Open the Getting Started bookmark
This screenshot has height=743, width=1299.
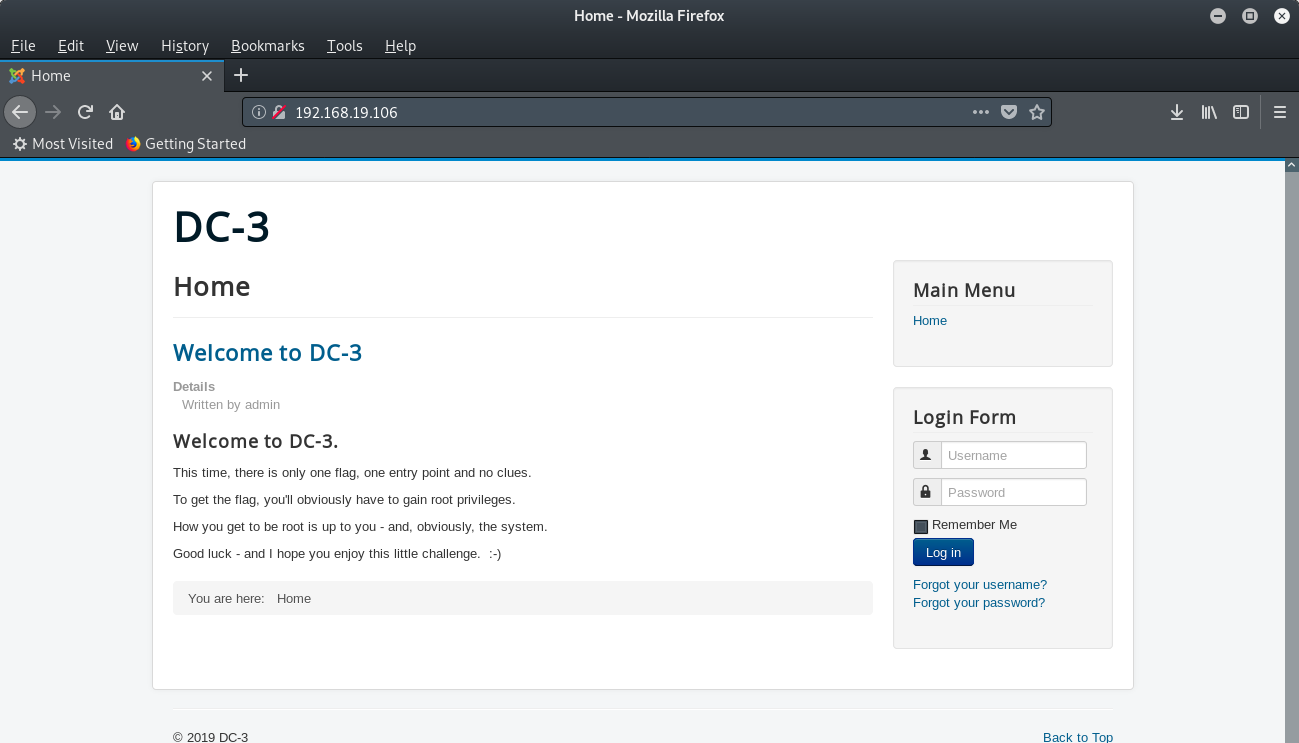[x=186, y=144]
